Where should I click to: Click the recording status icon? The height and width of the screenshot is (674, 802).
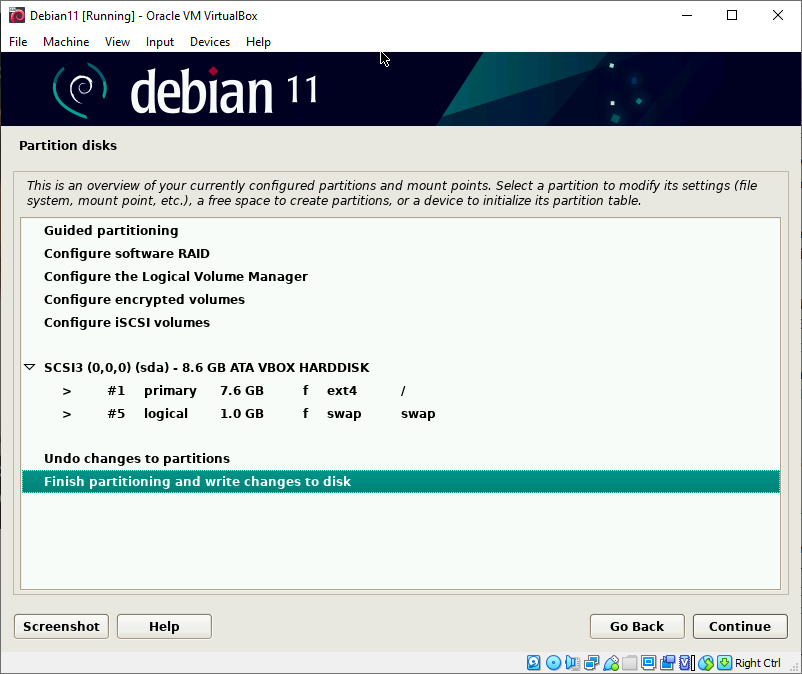click(667, 663)
